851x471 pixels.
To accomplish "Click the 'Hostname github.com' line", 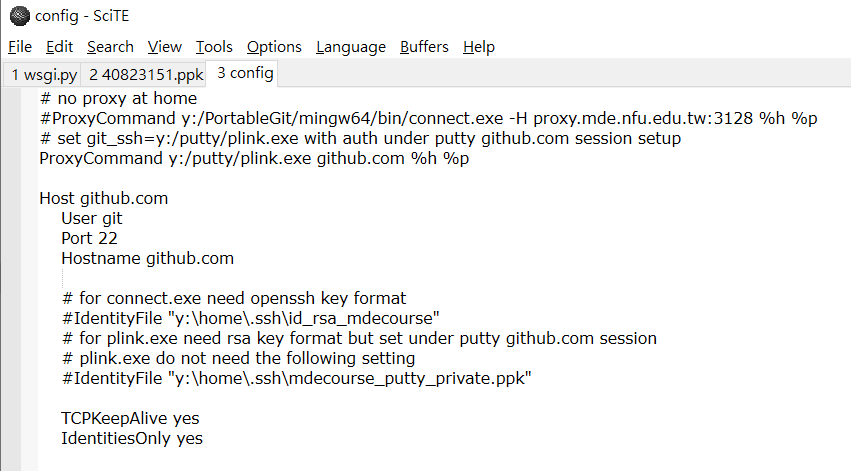I will (147, 258).
